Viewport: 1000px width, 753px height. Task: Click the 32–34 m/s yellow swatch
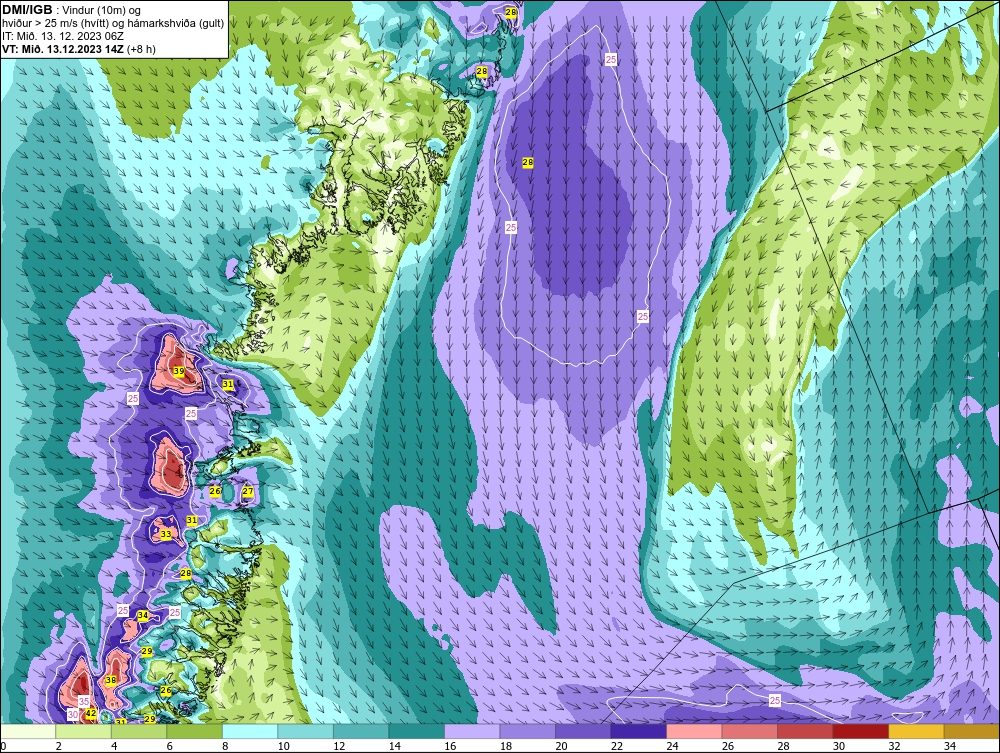pos(916,731)
